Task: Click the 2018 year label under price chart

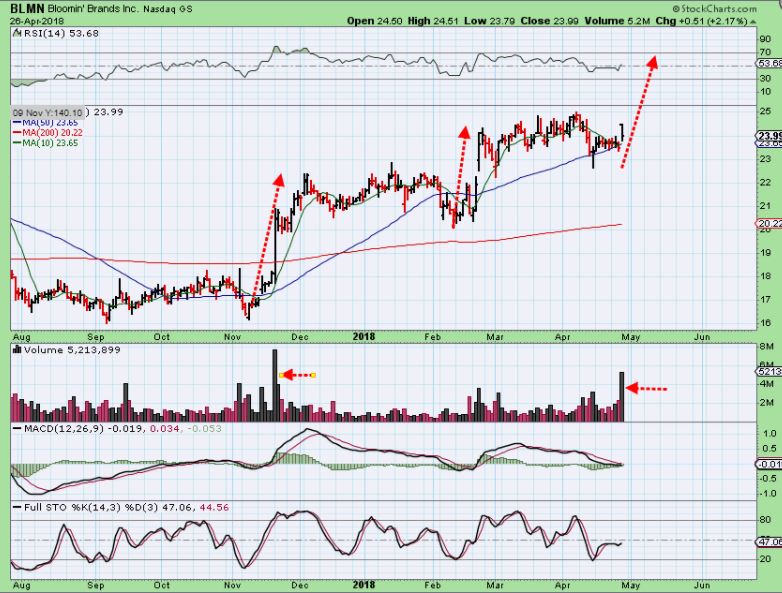Action: [x=364, y=337]
